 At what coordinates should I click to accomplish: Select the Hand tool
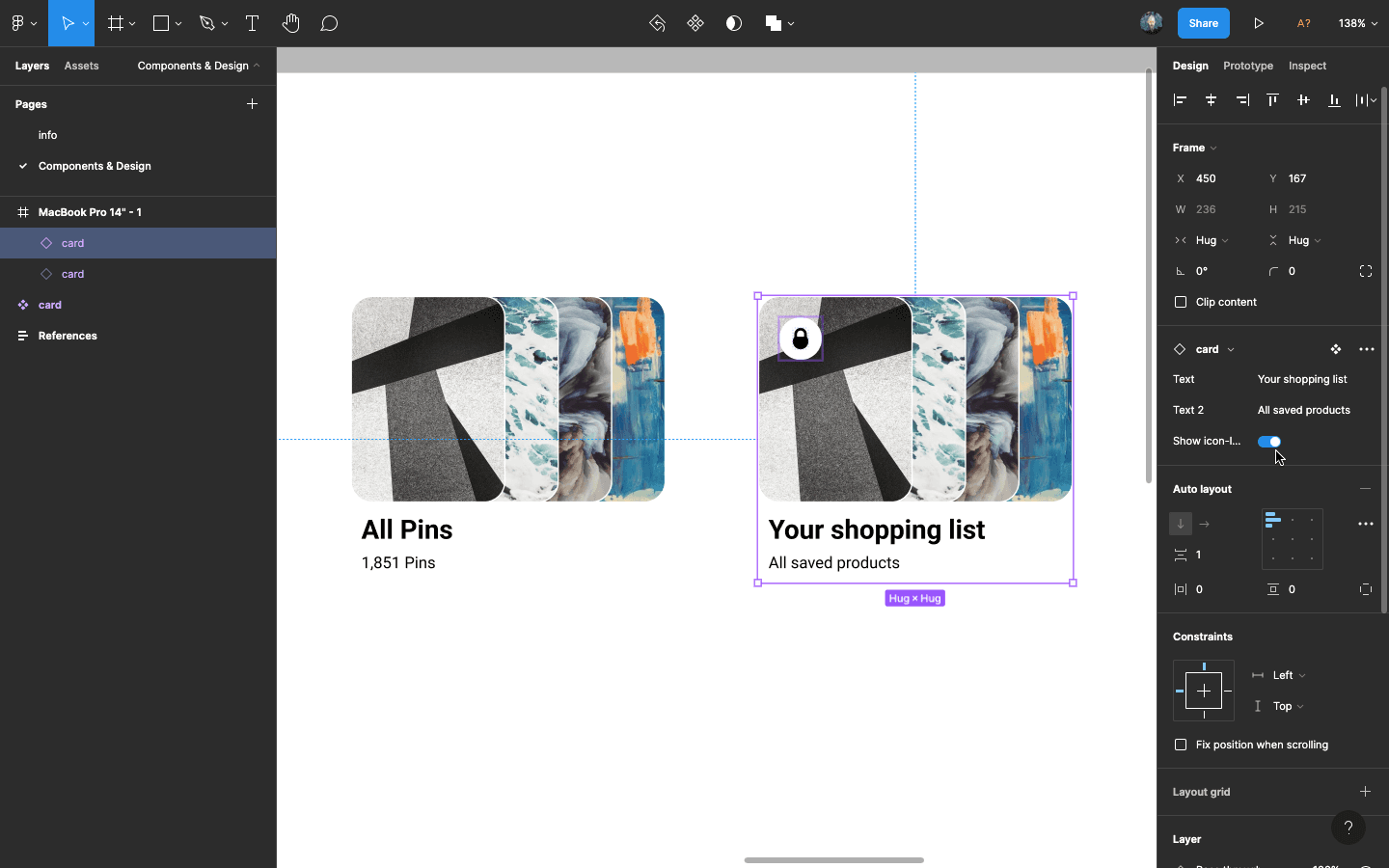click(x=290, y=23)
